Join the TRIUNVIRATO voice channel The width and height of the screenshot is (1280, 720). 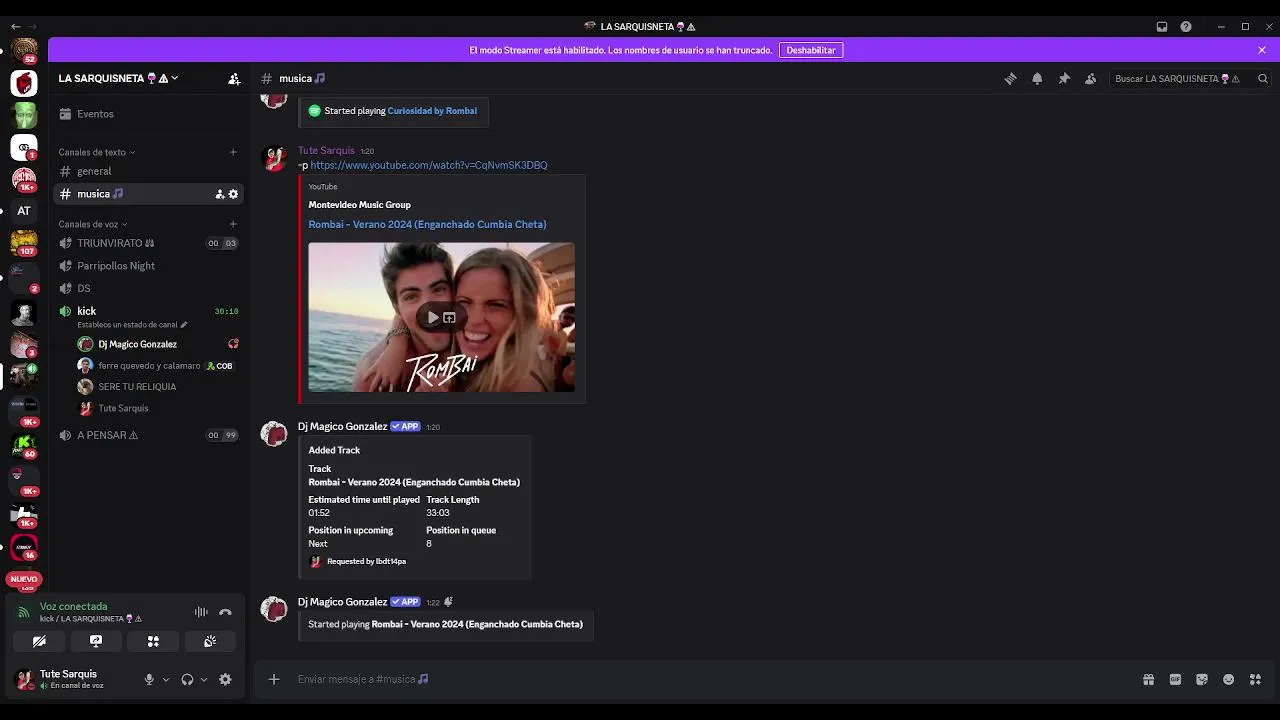point(149,243)
